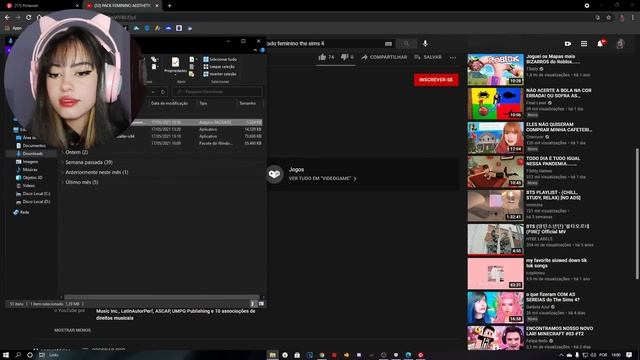The height and width of the screenshot is (360, 640).
Task: Collapse the description with MOSTRAR MENOS
Action: click(73, 330)
